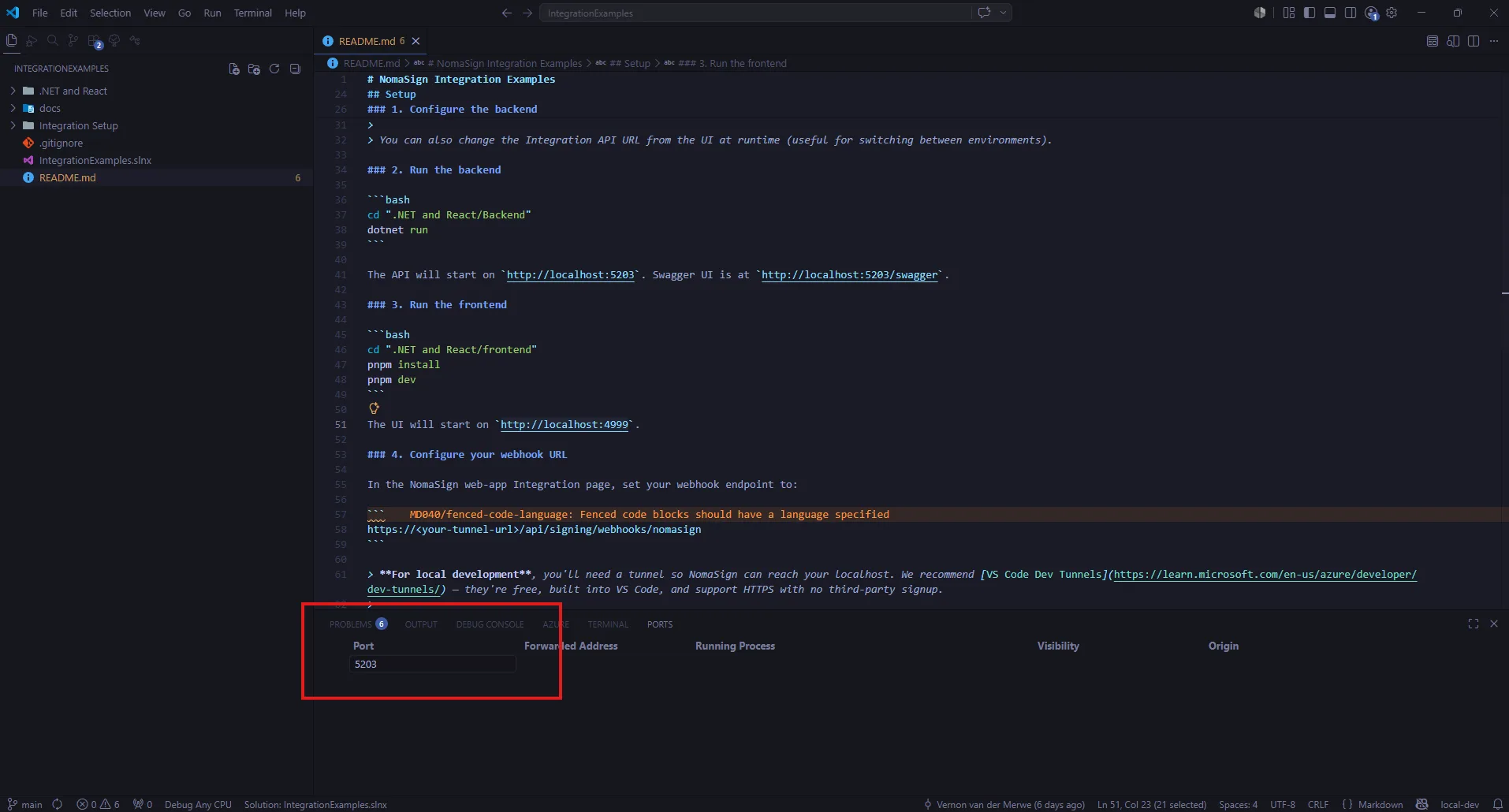
Task: Open link http://localhost:5203 in editor
Action: [570, 274]
